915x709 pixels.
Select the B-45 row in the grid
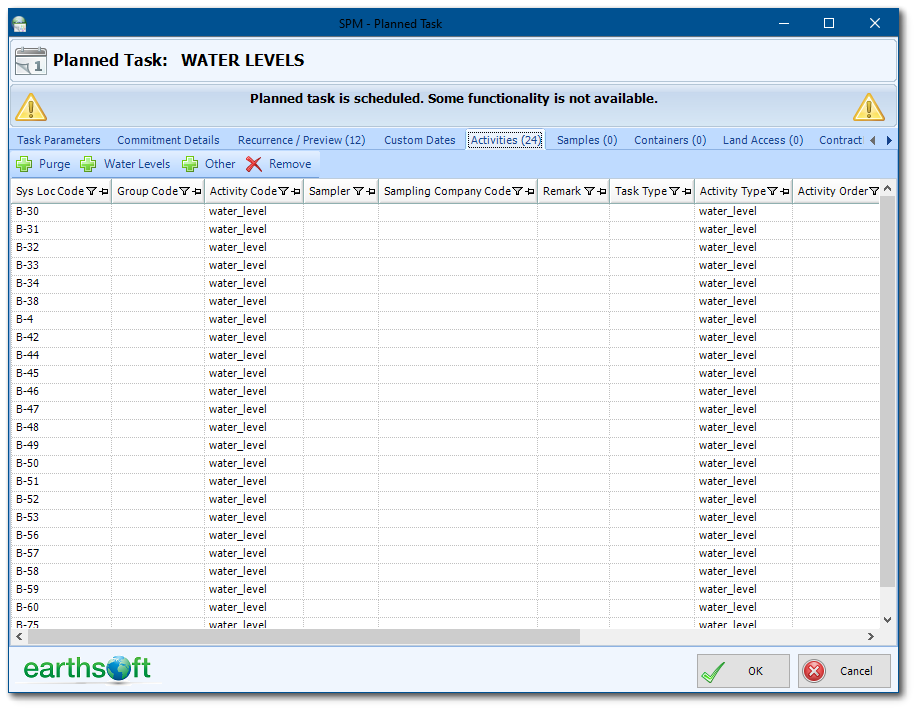click(x=120, y=373)
